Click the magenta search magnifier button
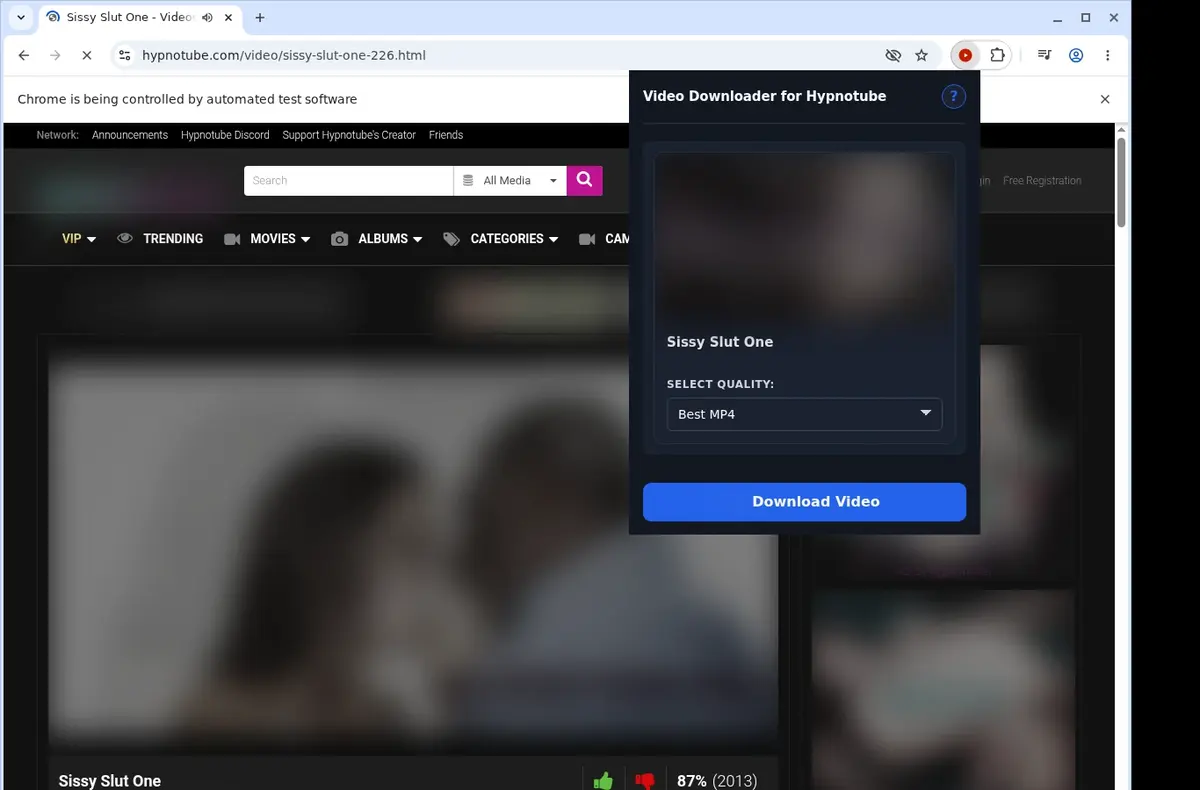This screenshot has width=1200, height=790. tap(584, 180)
